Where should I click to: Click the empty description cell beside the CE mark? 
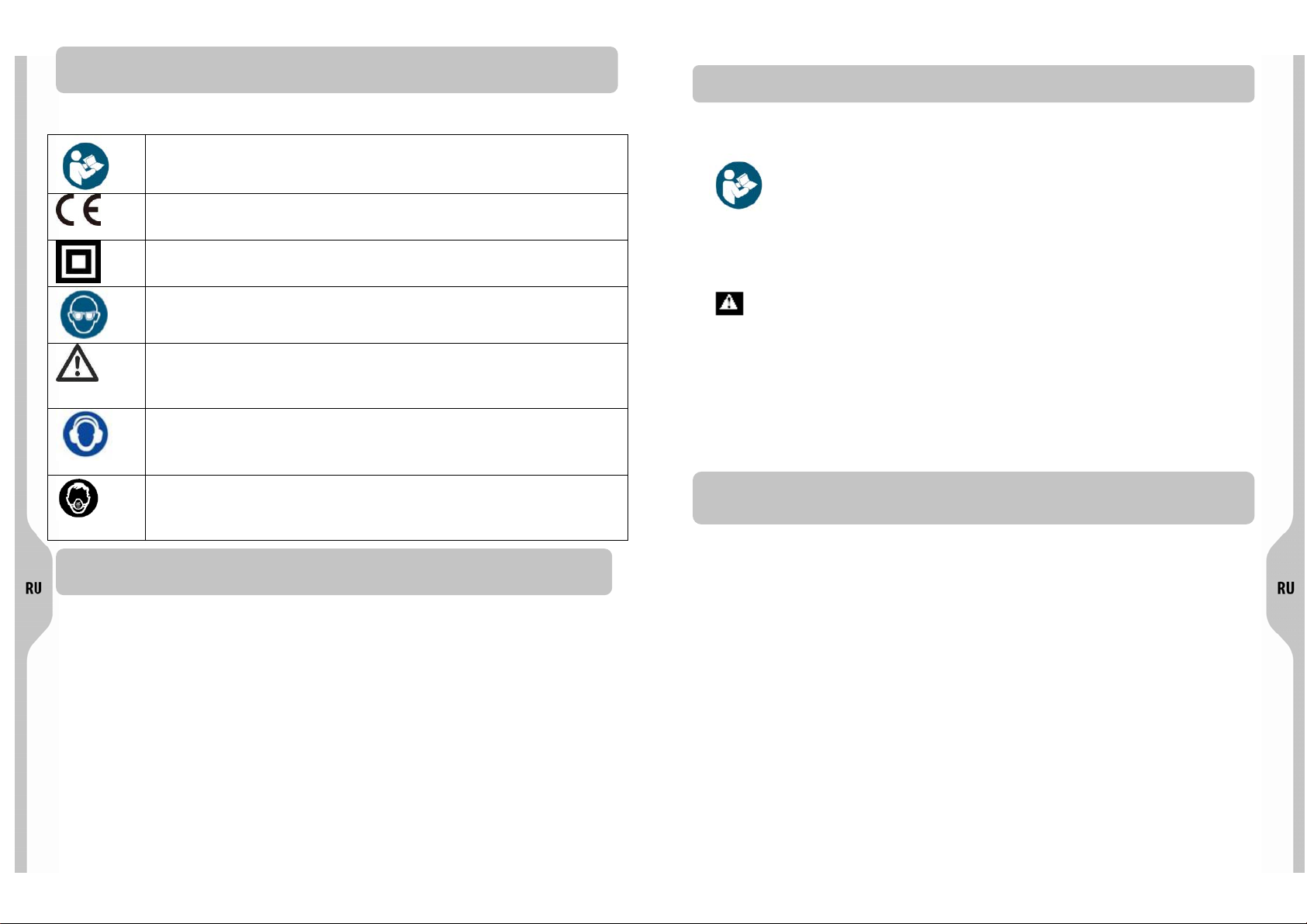pos(386,217)
